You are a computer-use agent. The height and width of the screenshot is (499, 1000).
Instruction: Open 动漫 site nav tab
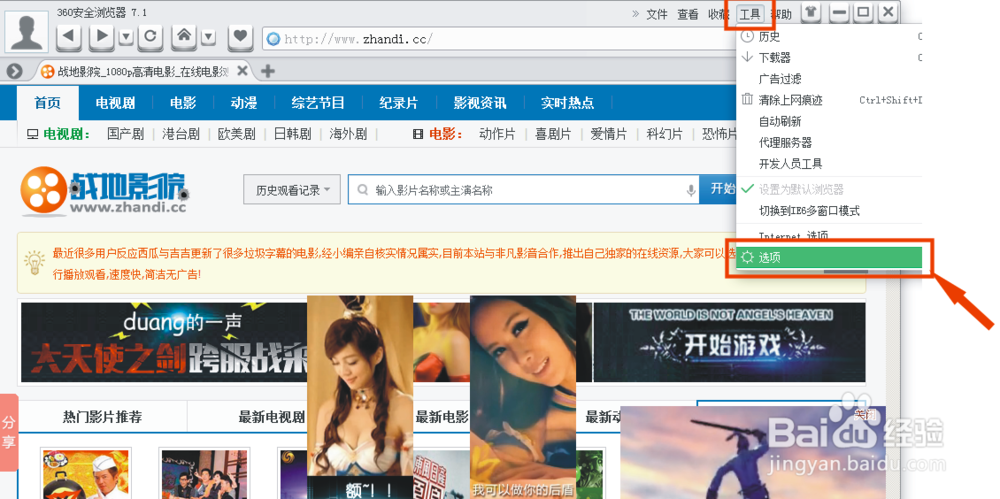coord(244,103)
